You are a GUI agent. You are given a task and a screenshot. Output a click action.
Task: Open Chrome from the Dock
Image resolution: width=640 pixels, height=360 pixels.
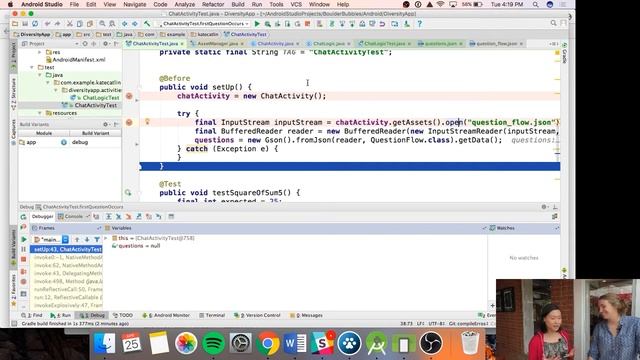(x=268, y=343)
